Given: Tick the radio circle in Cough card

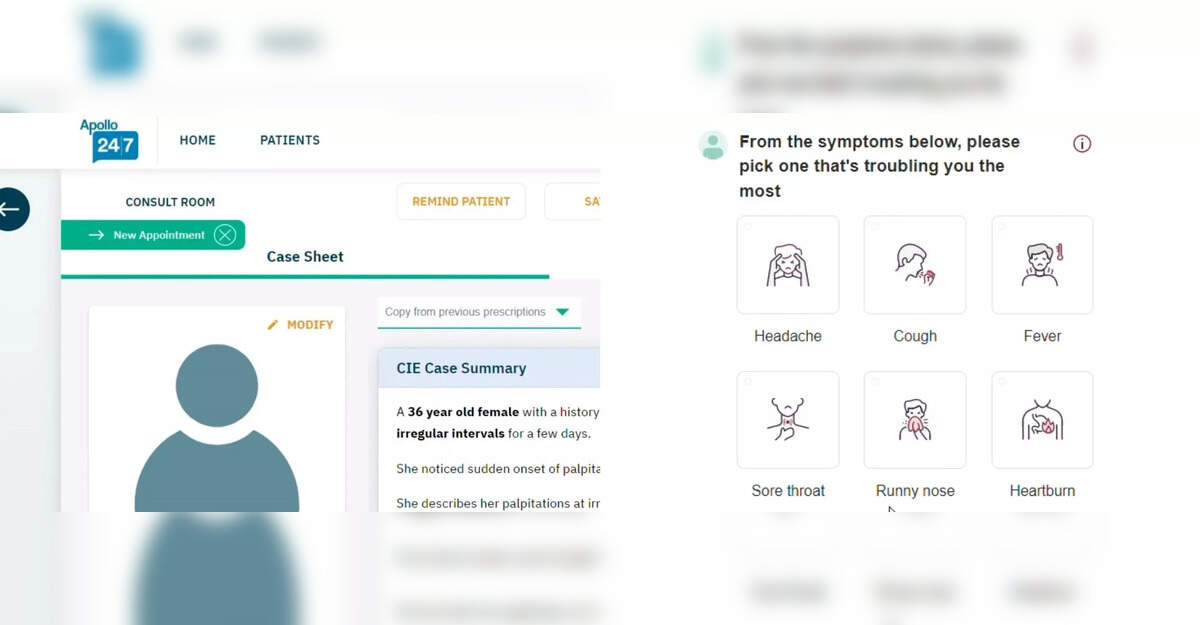Looking at the screenshot, I should [874, 226].
